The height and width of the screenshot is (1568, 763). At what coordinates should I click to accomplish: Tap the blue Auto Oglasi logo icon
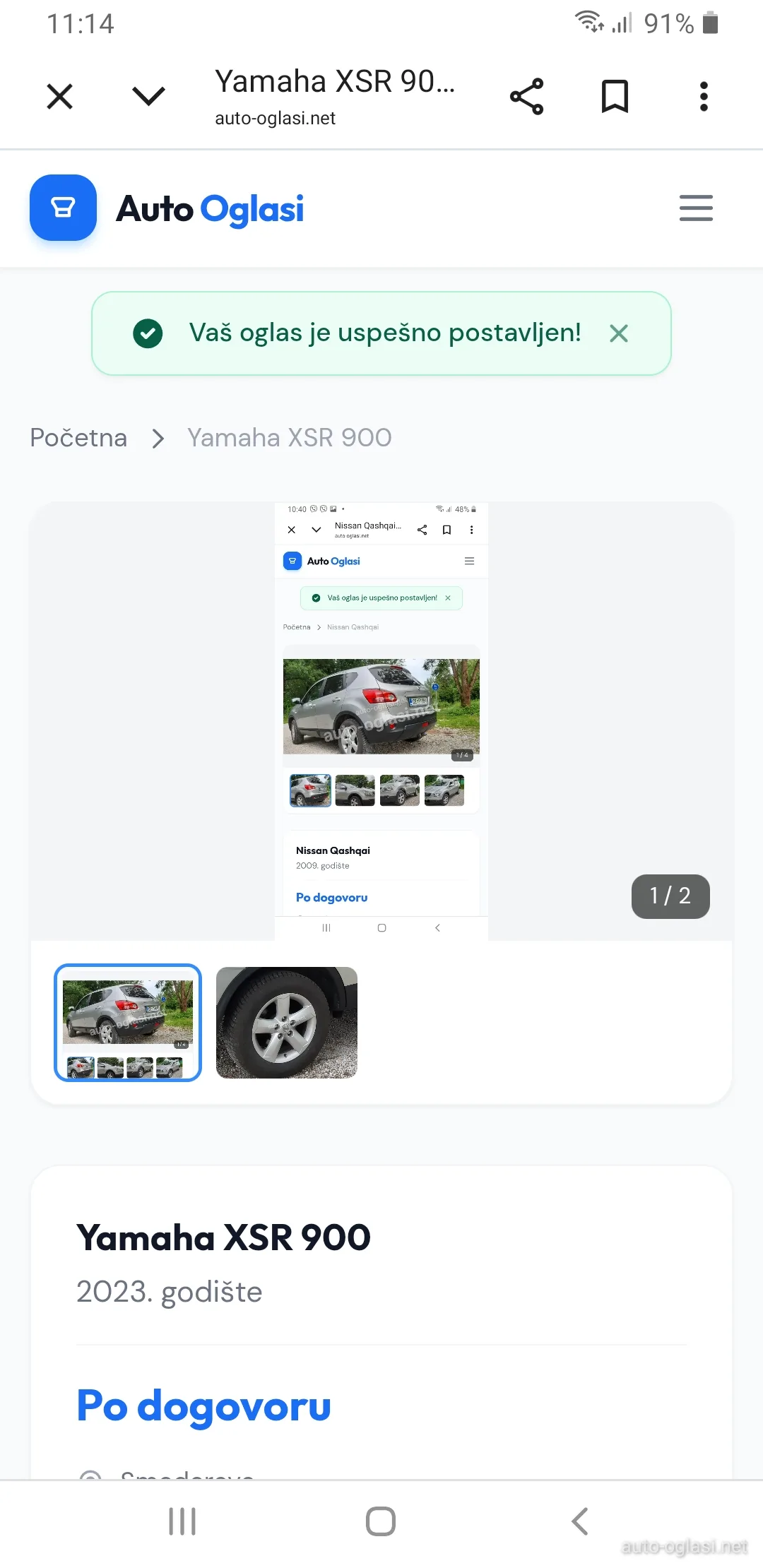[x=63, y=208]
